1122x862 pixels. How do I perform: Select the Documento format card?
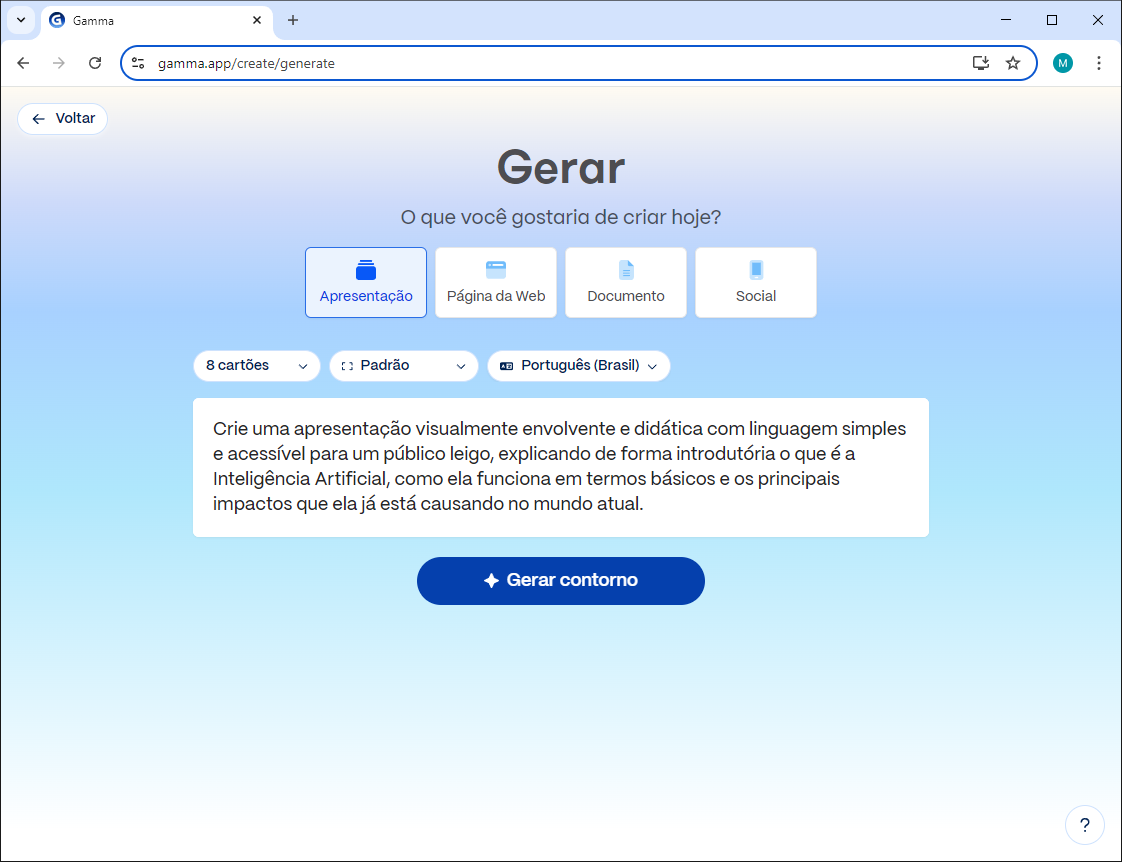[x=626, y=283]
